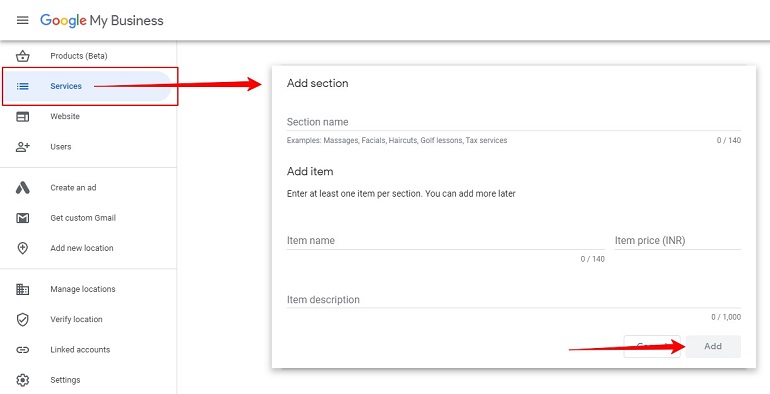Open Get custom Gmail

(83, 218)
